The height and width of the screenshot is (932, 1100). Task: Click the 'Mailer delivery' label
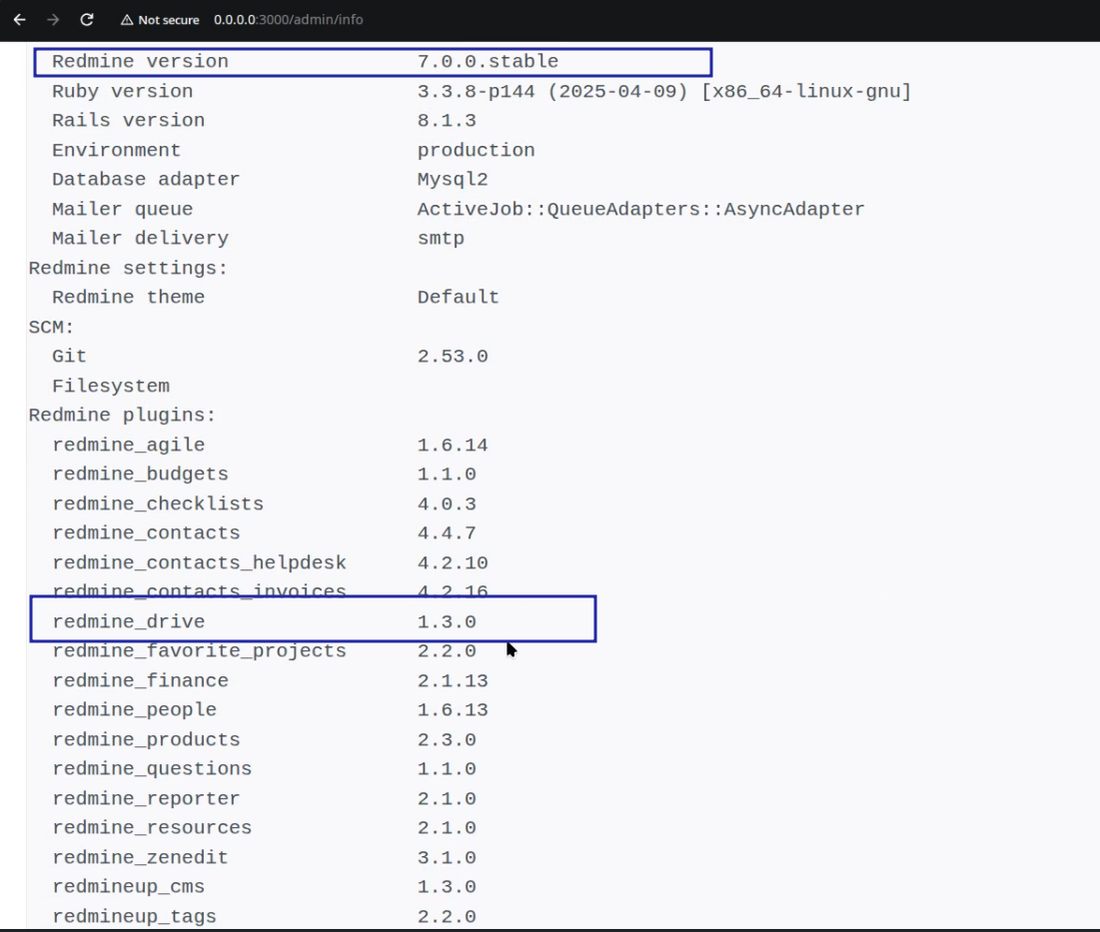tap(140, 238)
